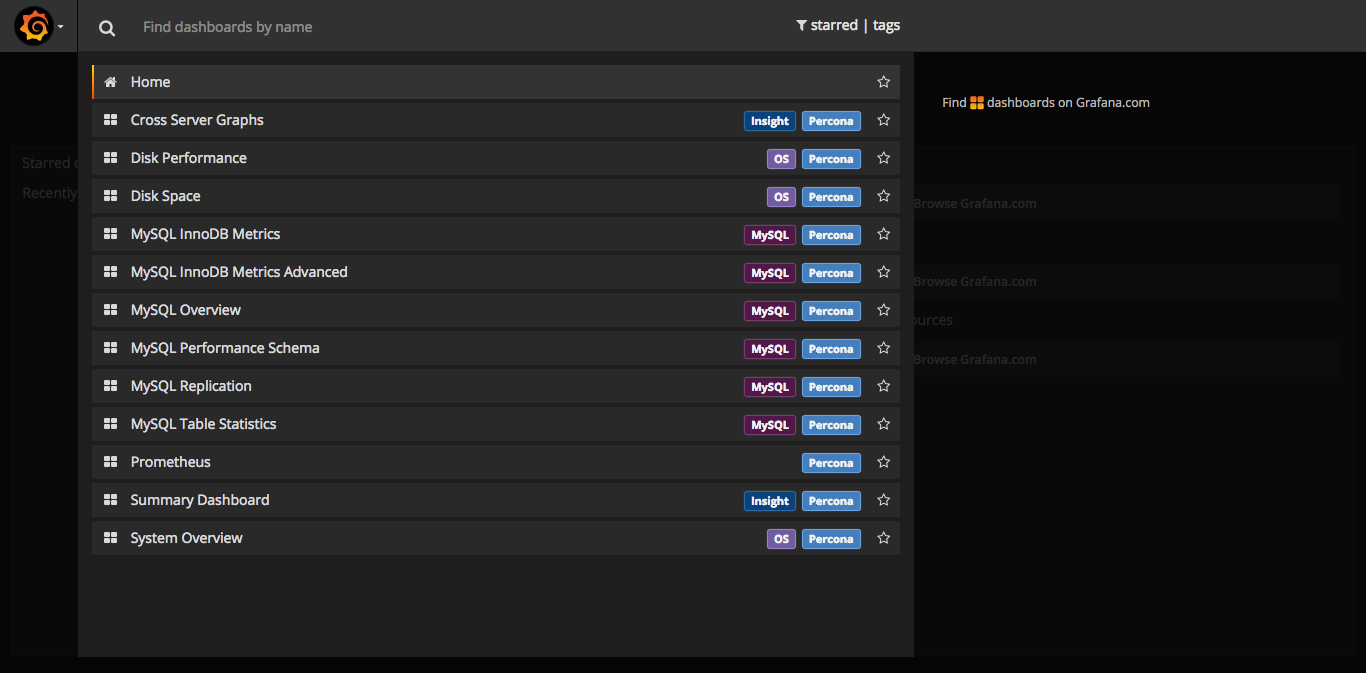Star the MySQL Overview dashboard
1366x673 pixels.
(883, 310)
